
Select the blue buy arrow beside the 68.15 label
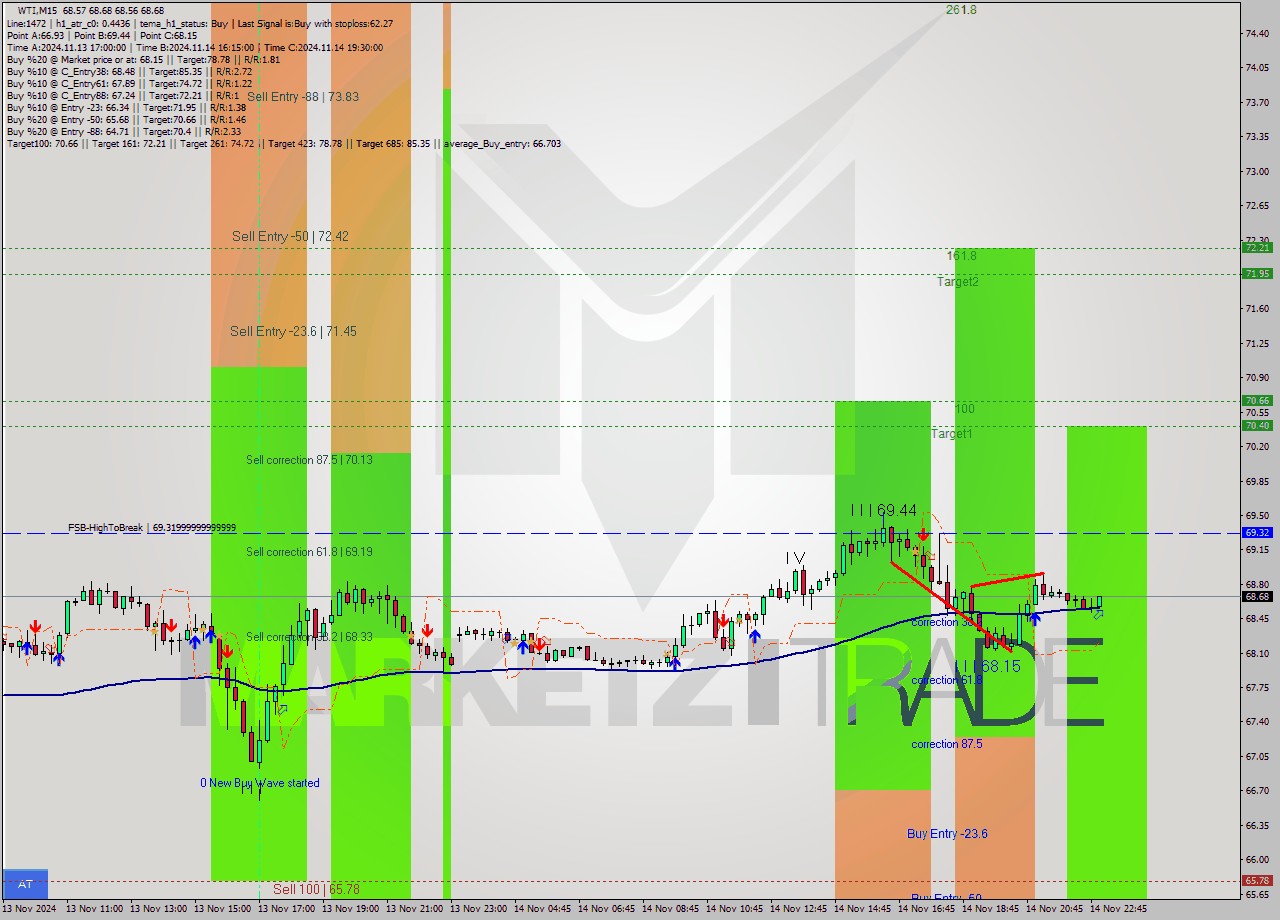point(1034,620)
